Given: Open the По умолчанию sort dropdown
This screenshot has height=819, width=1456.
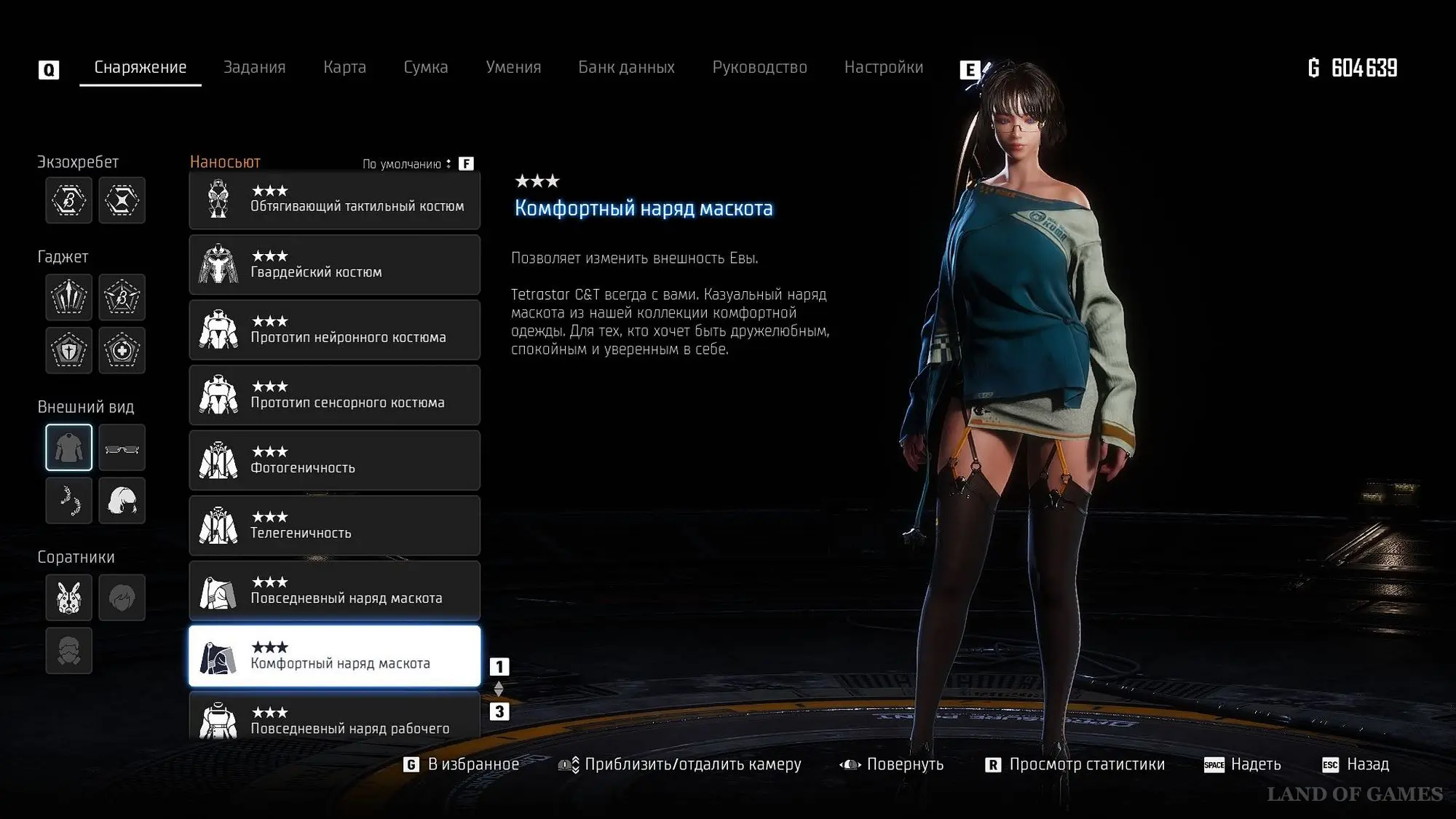Looking at the screenshot, I should 406,164.
